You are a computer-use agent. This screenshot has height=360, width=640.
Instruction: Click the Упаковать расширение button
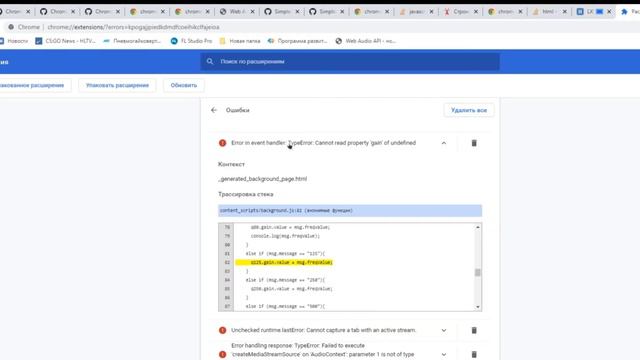coord(117,85)
